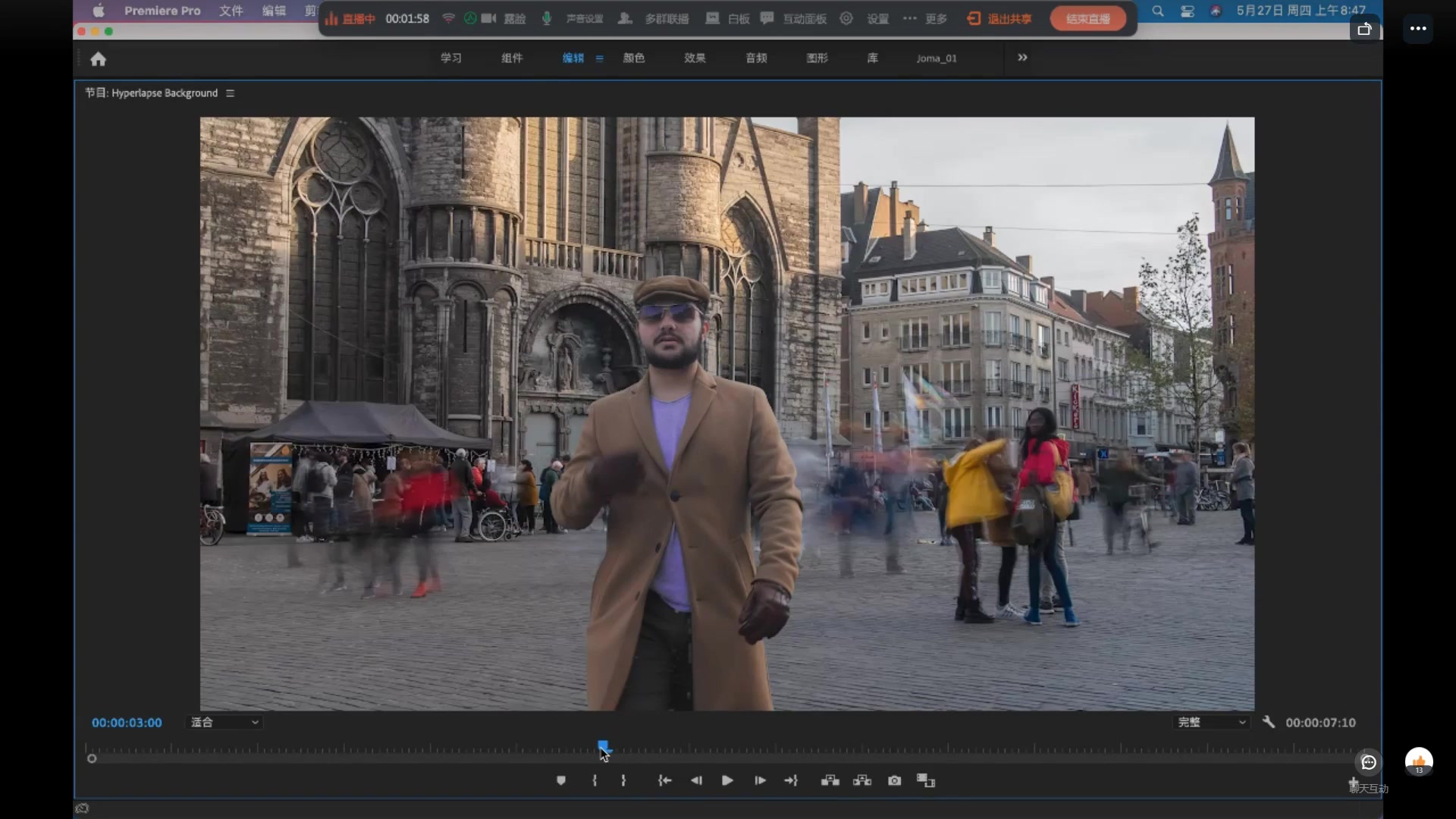Open 互动面板 interaction panel
1456x819 pixels.
coord(793,19)
